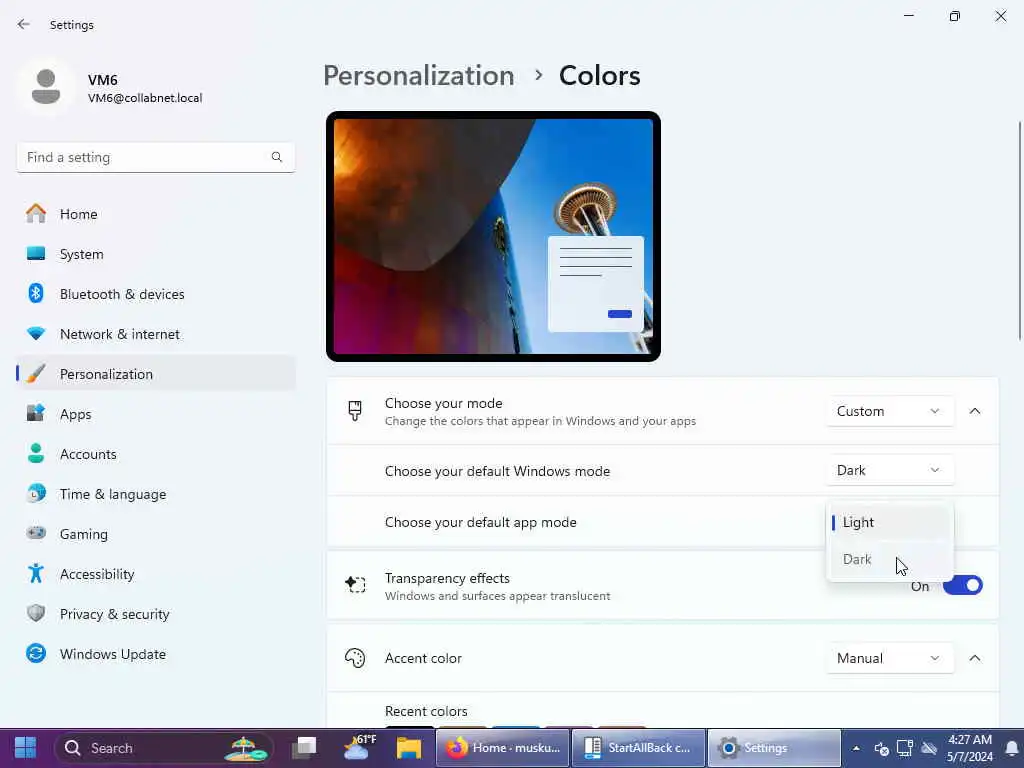Switch to Firefox Home taskbar window
The height and width of the screenshot is (768, 1024).
[x=503, y=748]
